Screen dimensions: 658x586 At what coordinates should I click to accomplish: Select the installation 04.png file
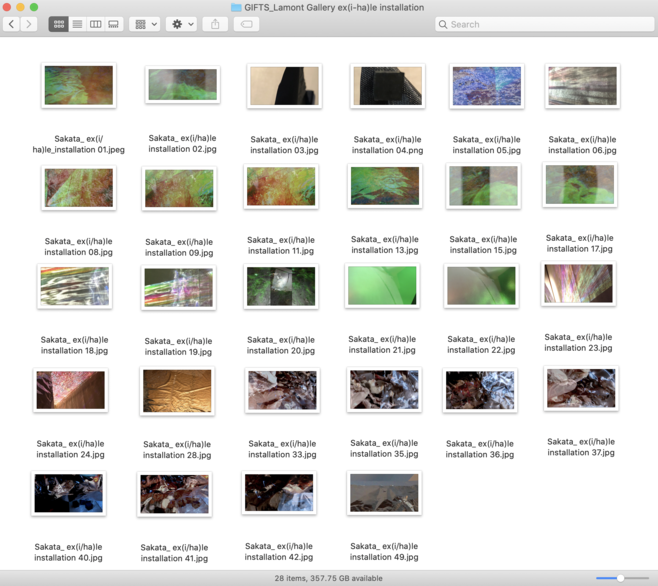388,86
